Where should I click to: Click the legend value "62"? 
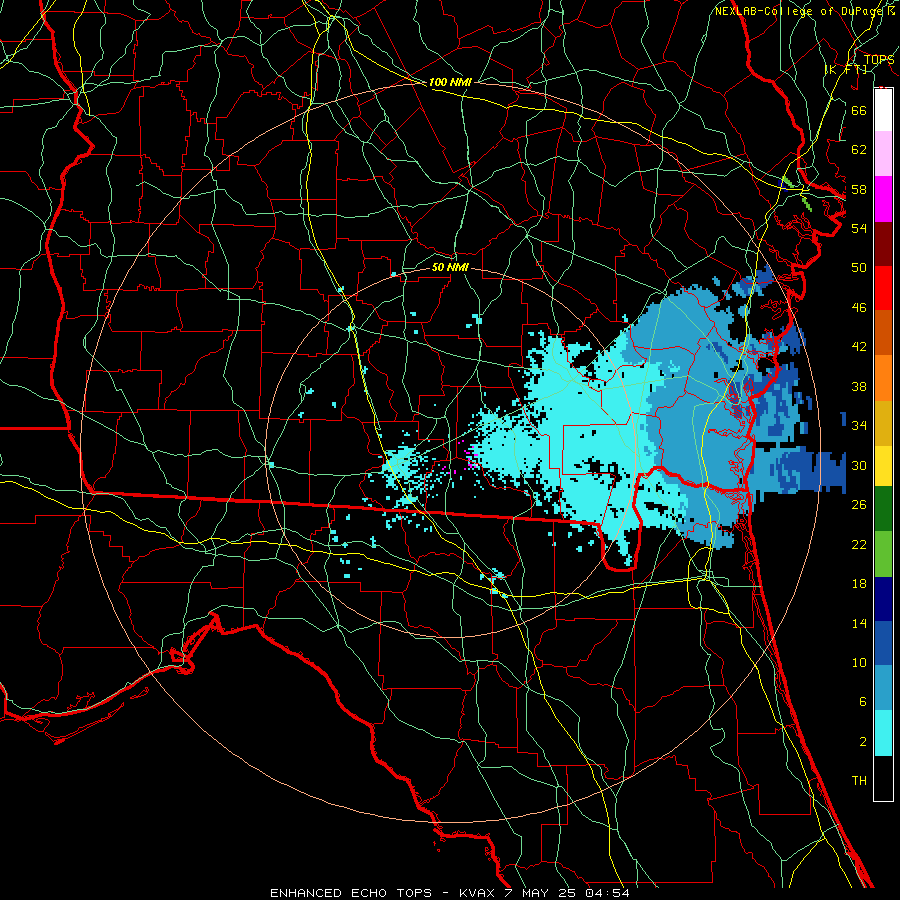[x=859, y=150]
